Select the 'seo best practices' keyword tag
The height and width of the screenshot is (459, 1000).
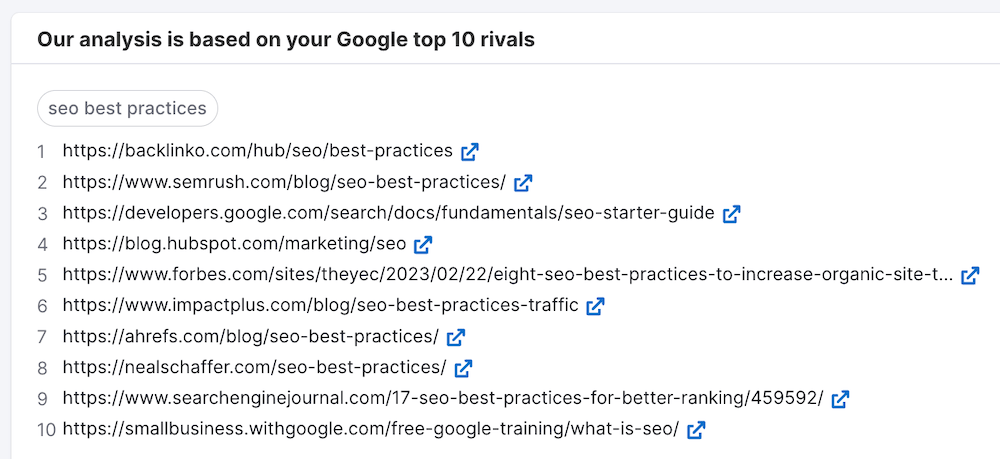(127, 109)
